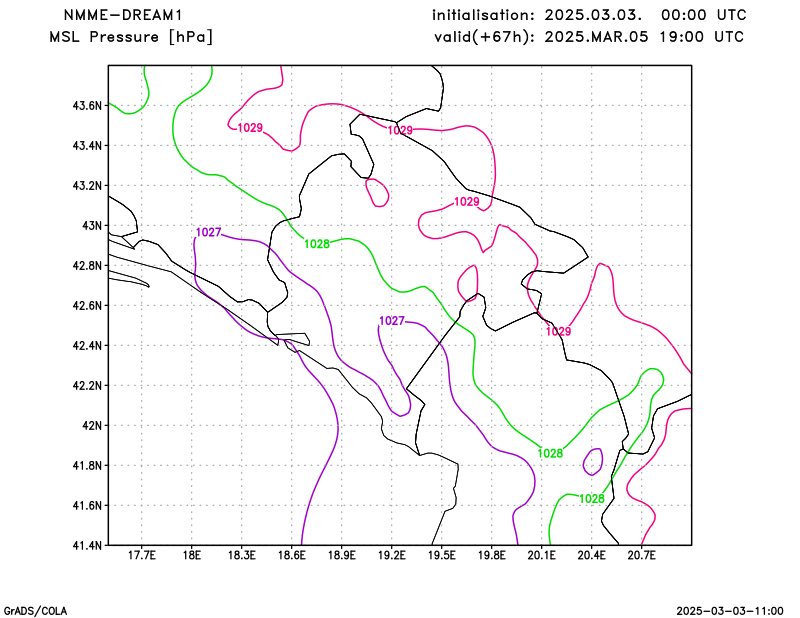Viewport: 800px width, 618px height.
Task: Click the 42.8N latitude axis label
Action: tap(87, 265)
